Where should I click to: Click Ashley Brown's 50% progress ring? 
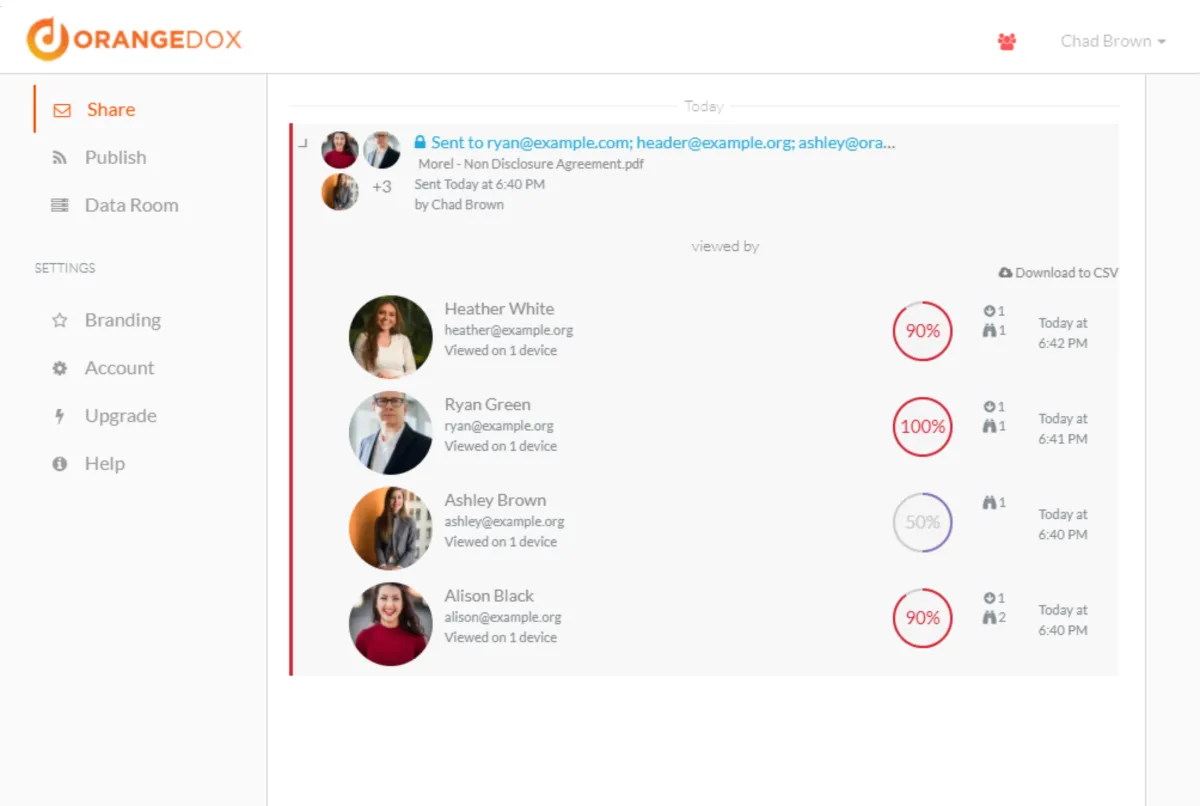tap(921, 521)
